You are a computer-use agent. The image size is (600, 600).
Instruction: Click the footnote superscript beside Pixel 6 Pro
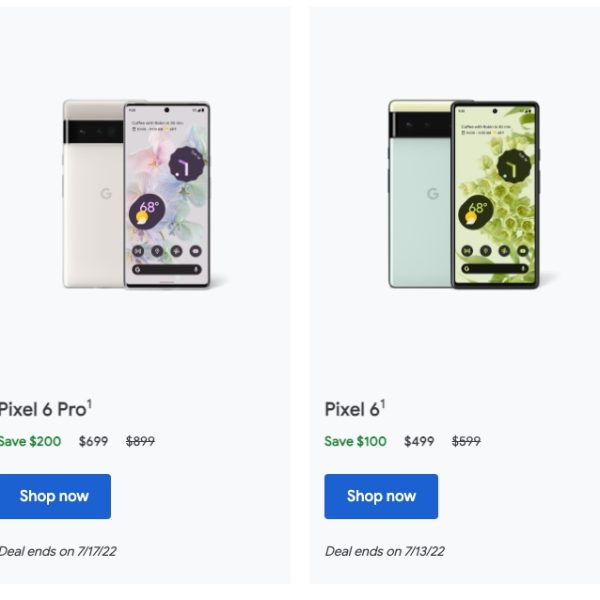(89, 403)
